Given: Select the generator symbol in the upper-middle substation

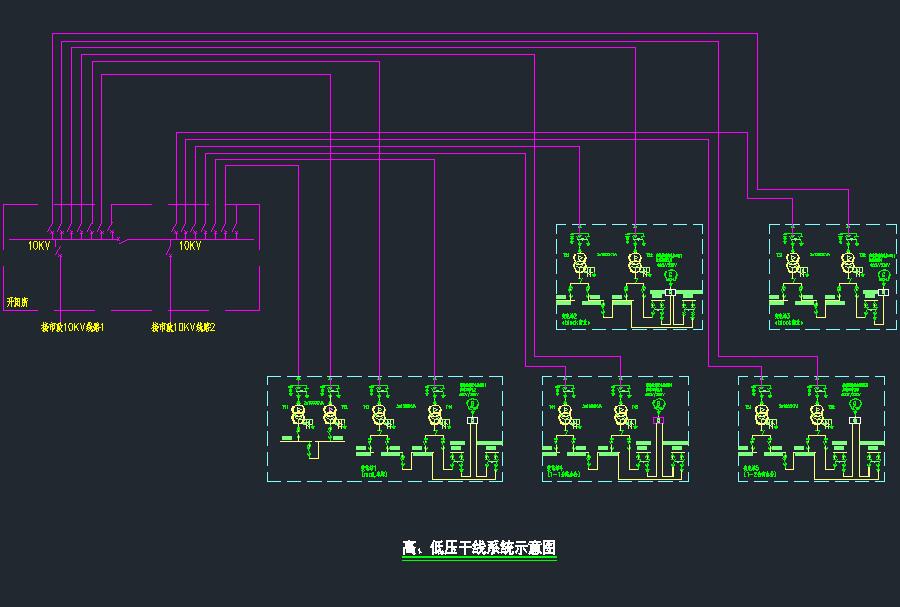Looking at the screenshot, I should (672, 275).
